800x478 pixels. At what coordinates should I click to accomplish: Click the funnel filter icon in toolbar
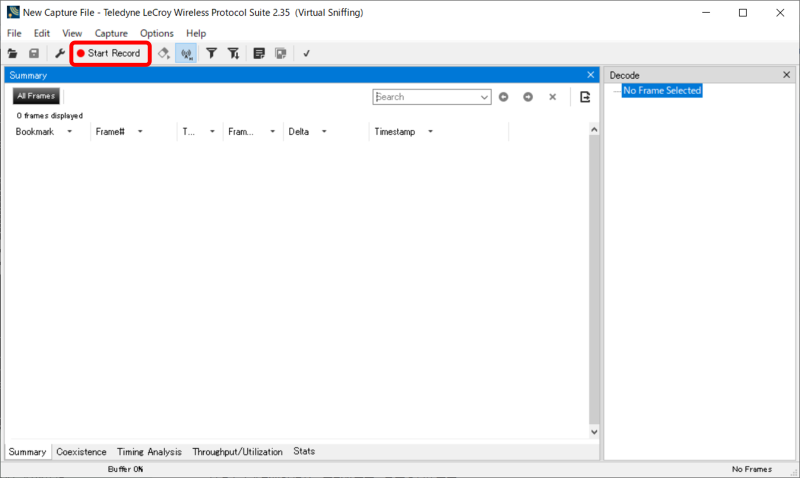(x=211, y=53)
